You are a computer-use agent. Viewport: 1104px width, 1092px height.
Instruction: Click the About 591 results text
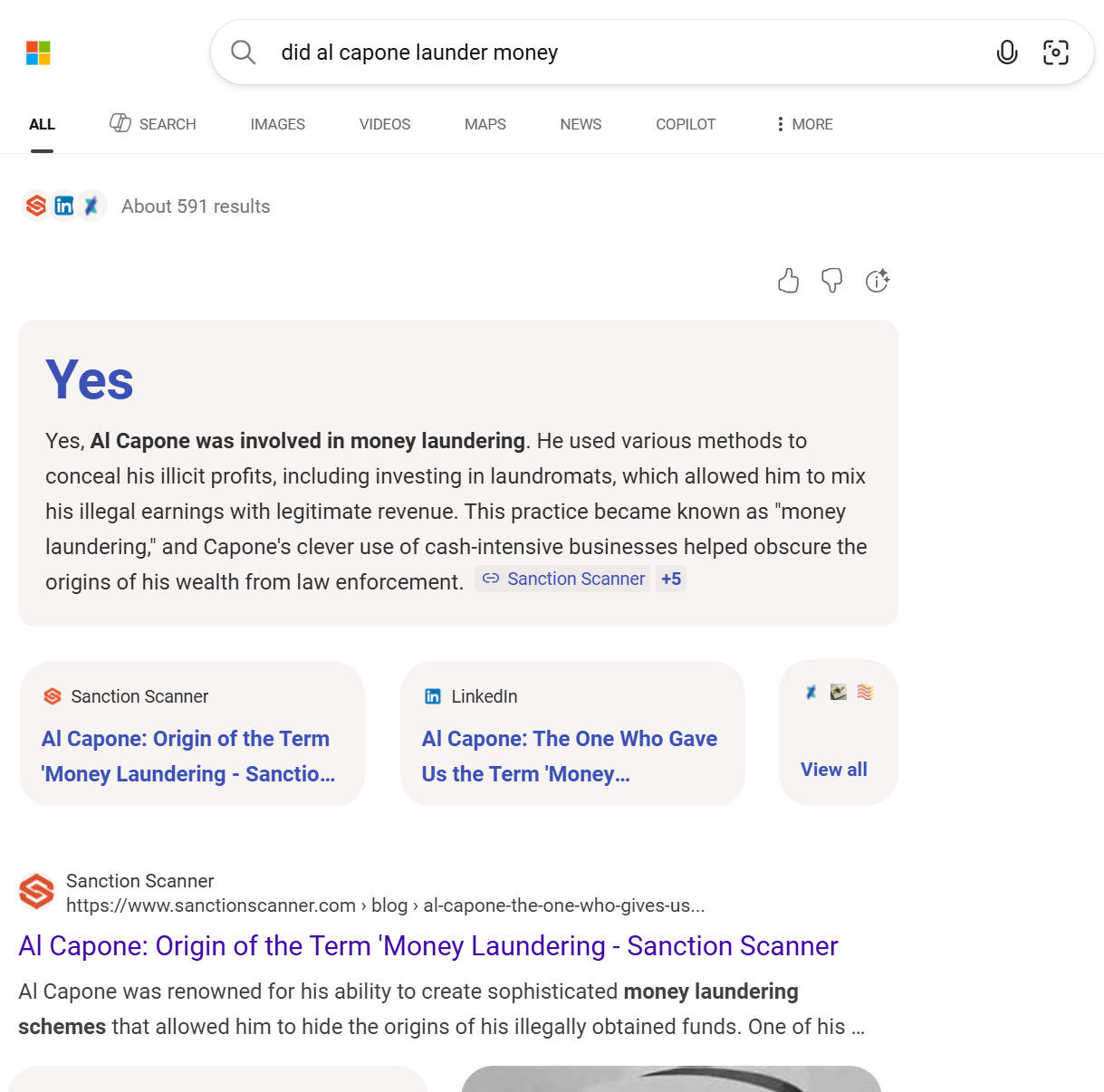click(x=196, y=206)
